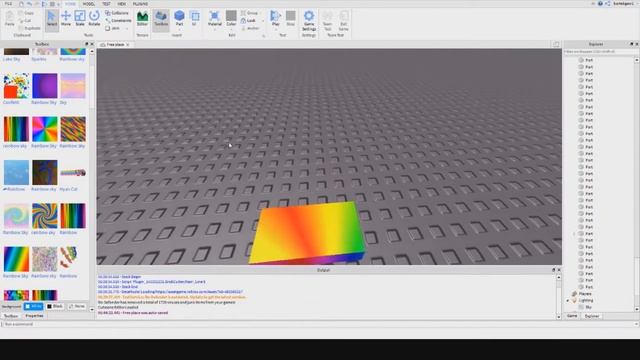Click the Anchor button
This screenshot has width=640, height=360.
[x=250, y=28]
